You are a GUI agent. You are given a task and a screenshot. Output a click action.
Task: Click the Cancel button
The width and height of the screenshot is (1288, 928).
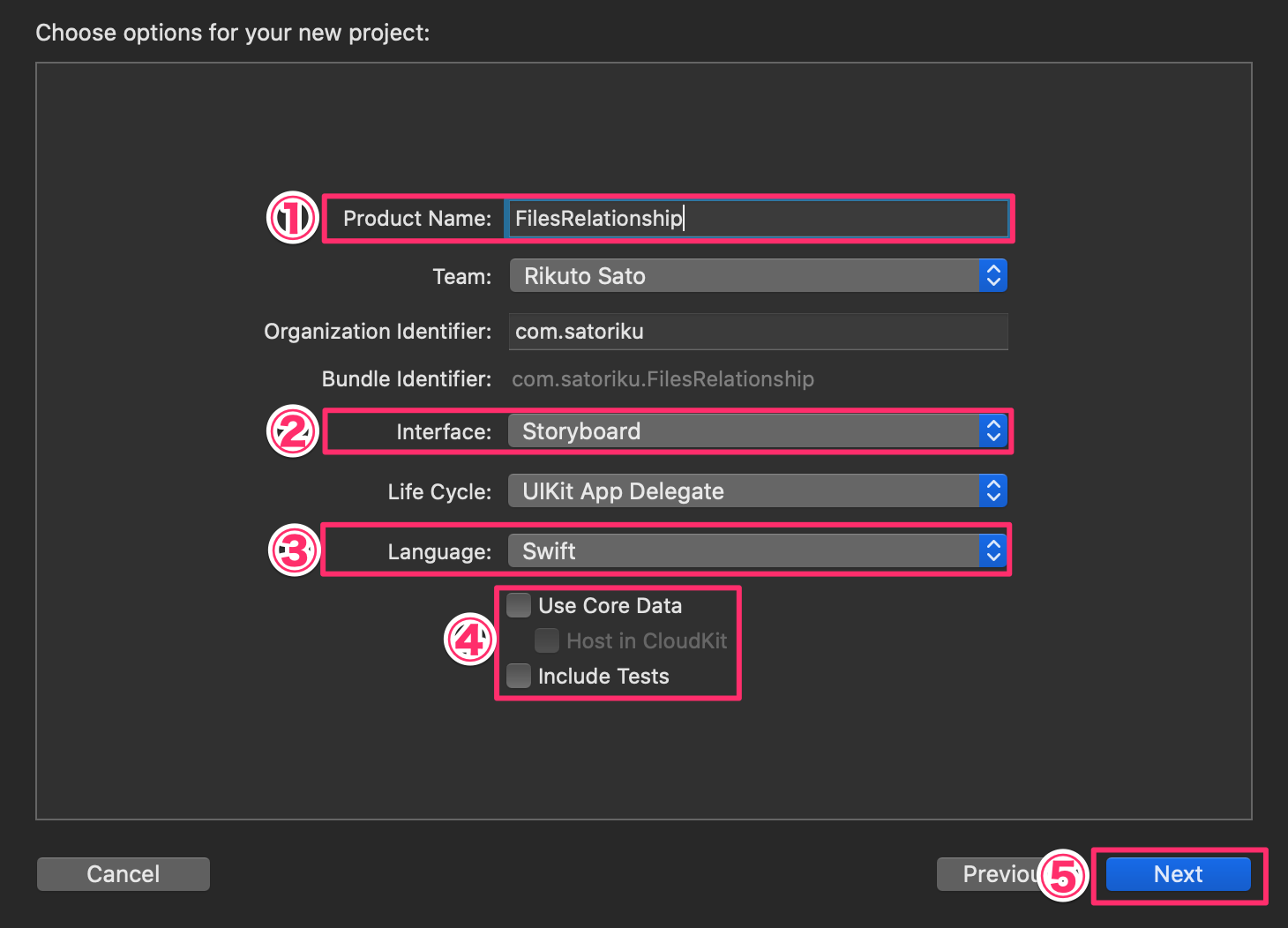pos(124,874)
